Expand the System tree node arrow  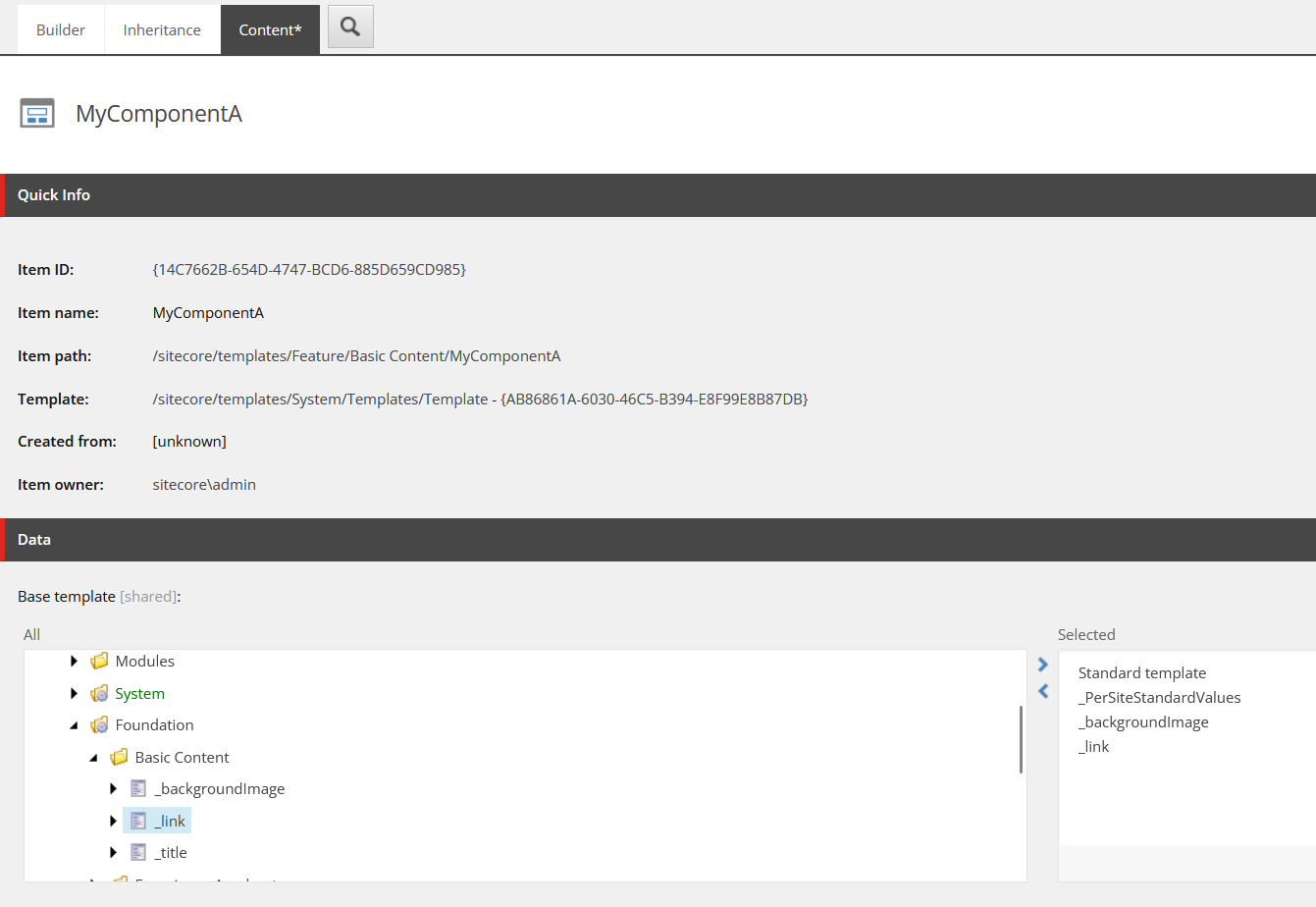tap(75, 694)
